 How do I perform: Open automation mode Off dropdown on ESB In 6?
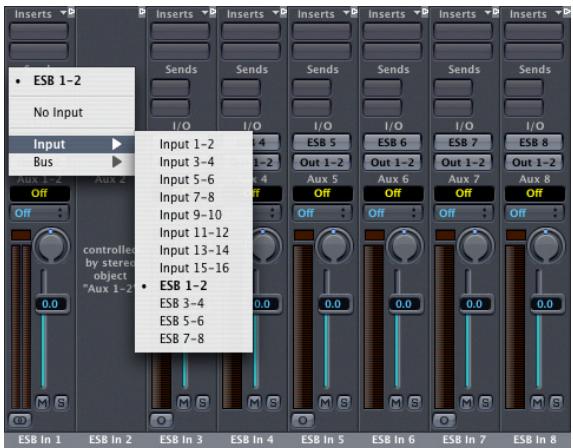[392, 213]
